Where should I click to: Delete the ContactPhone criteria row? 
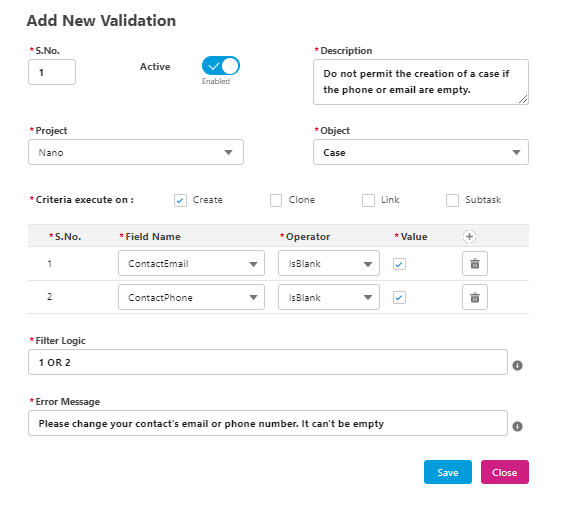click(x=475, y=297)
